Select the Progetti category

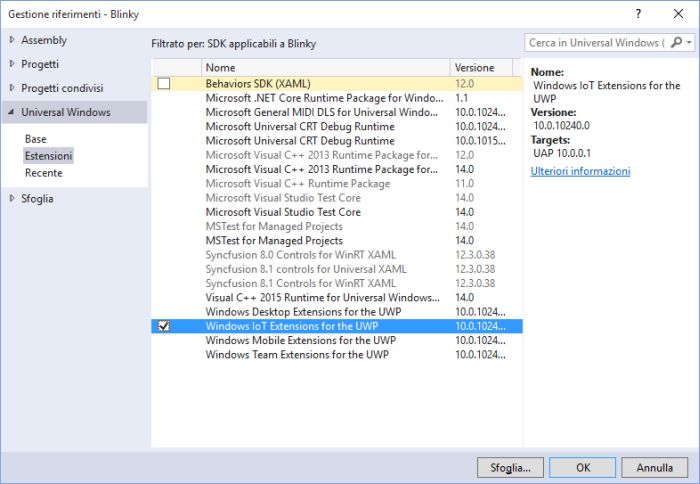tap(40, 64)
